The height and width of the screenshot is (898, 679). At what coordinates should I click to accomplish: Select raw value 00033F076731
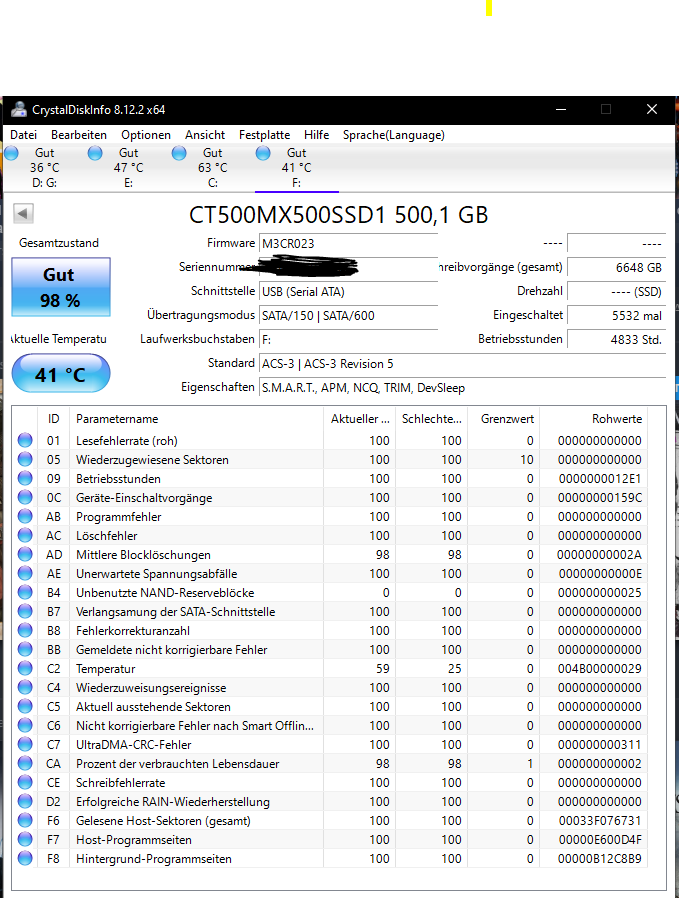tap(599, 821)
